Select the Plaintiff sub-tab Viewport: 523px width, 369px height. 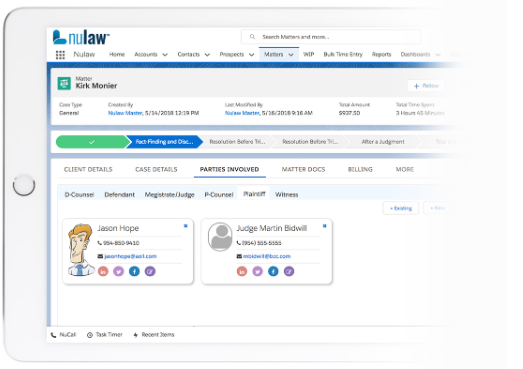click(254, 194)
